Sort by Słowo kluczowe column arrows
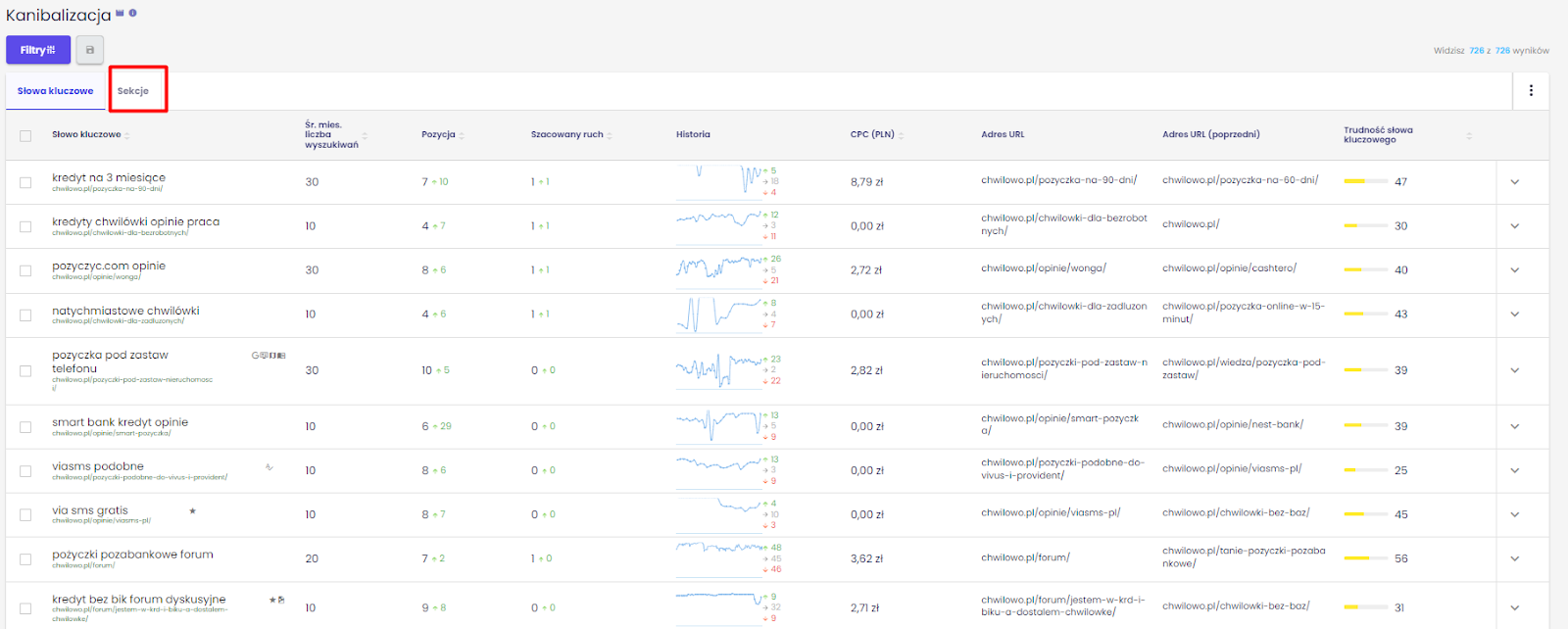Screen dimensions: 1568x629 click(127, 135)
